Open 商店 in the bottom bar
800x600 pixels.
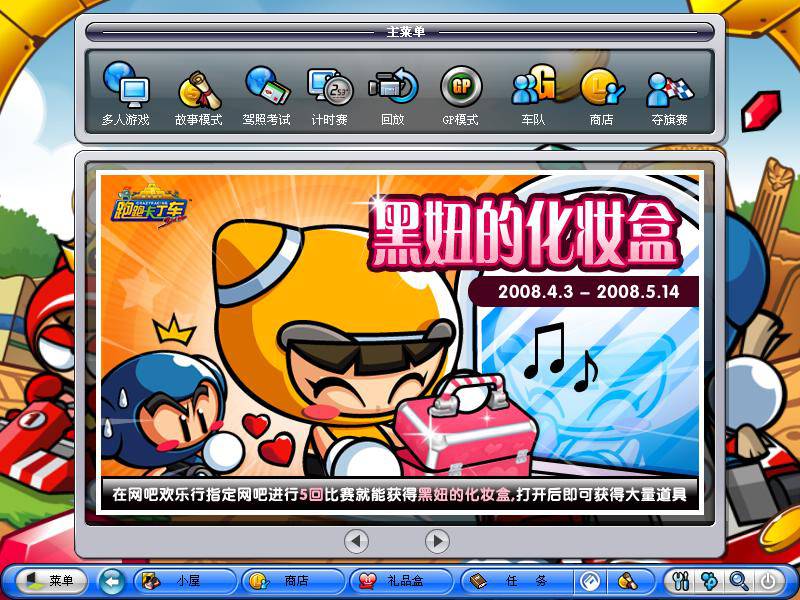pos(293,581)
